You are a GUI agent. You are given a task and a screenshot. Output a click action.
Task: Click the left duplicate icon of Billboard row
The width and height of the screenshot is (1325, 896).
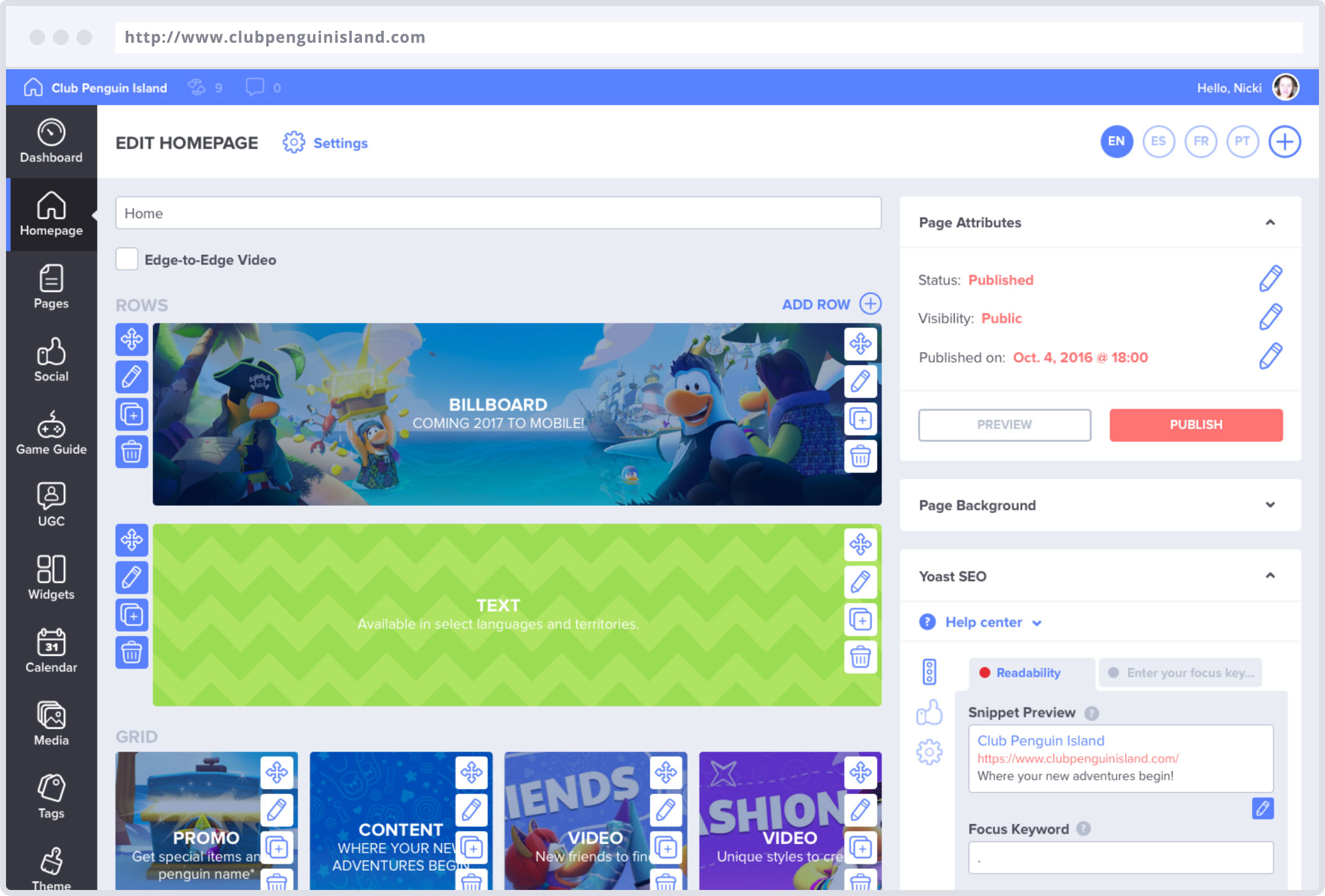132,414
